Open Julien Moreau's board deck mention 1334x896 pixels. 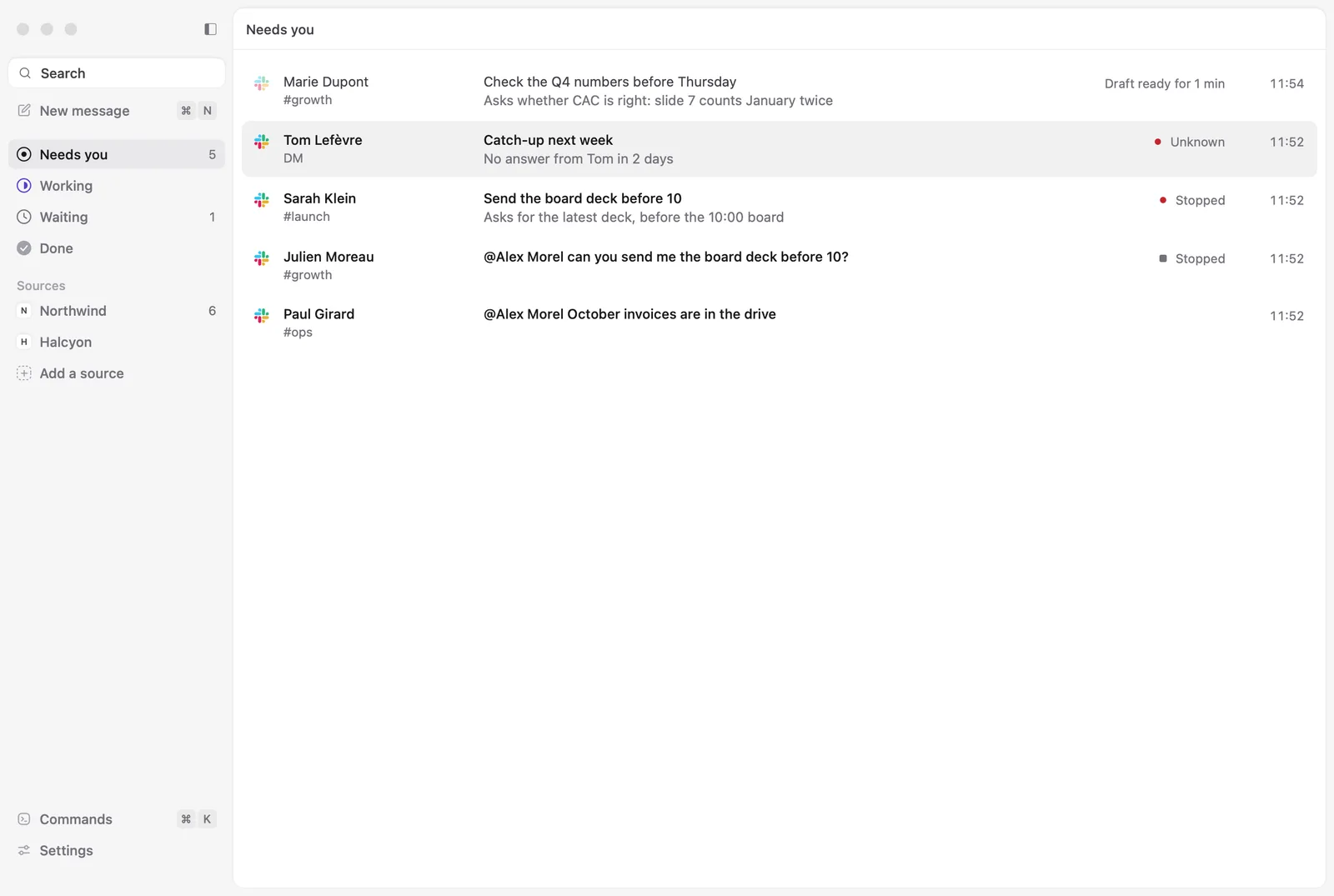tap(780, 266)
